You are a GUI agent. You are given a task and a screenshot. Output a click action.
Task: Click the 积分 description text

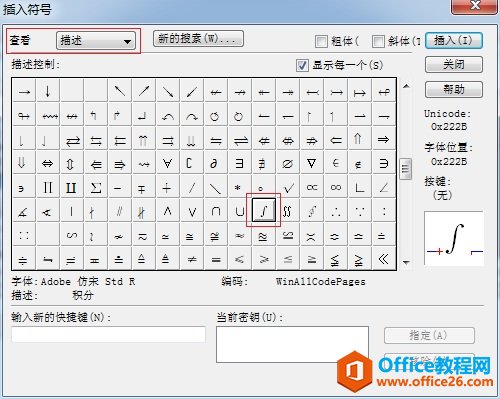click(83, 295)
